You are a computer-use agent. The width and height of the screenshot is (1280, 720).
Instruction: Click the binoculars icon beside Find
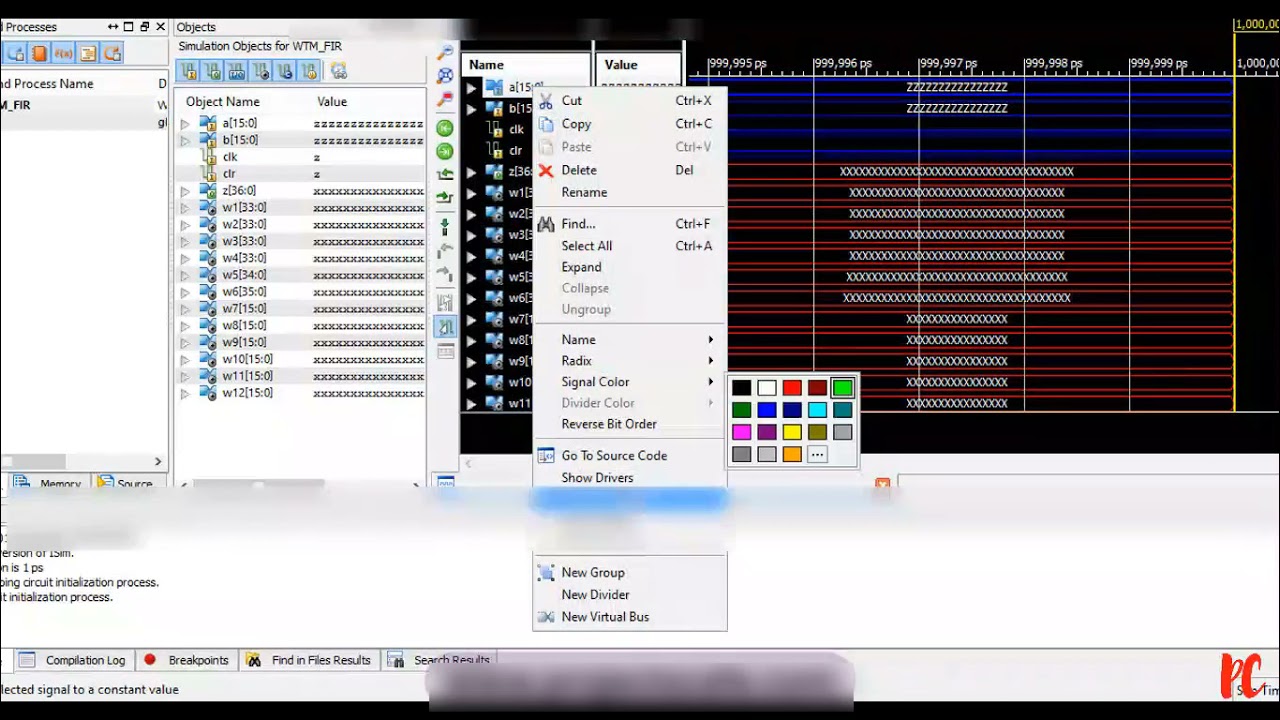pyautogui.click(x=545, y=224)
